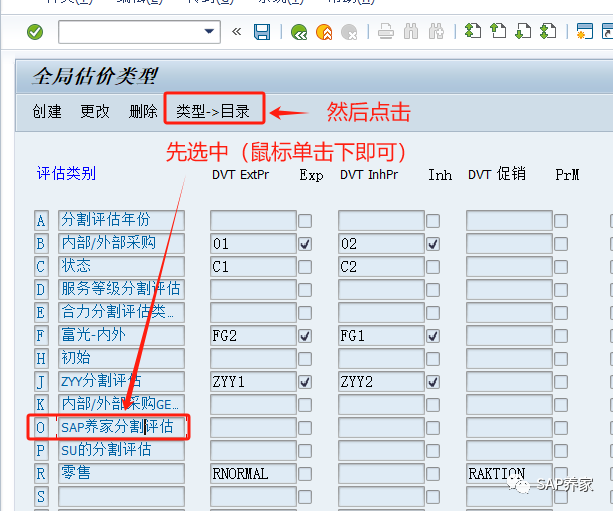Select row 初始
The image size is (613, 511).
[x=122, y=359]
